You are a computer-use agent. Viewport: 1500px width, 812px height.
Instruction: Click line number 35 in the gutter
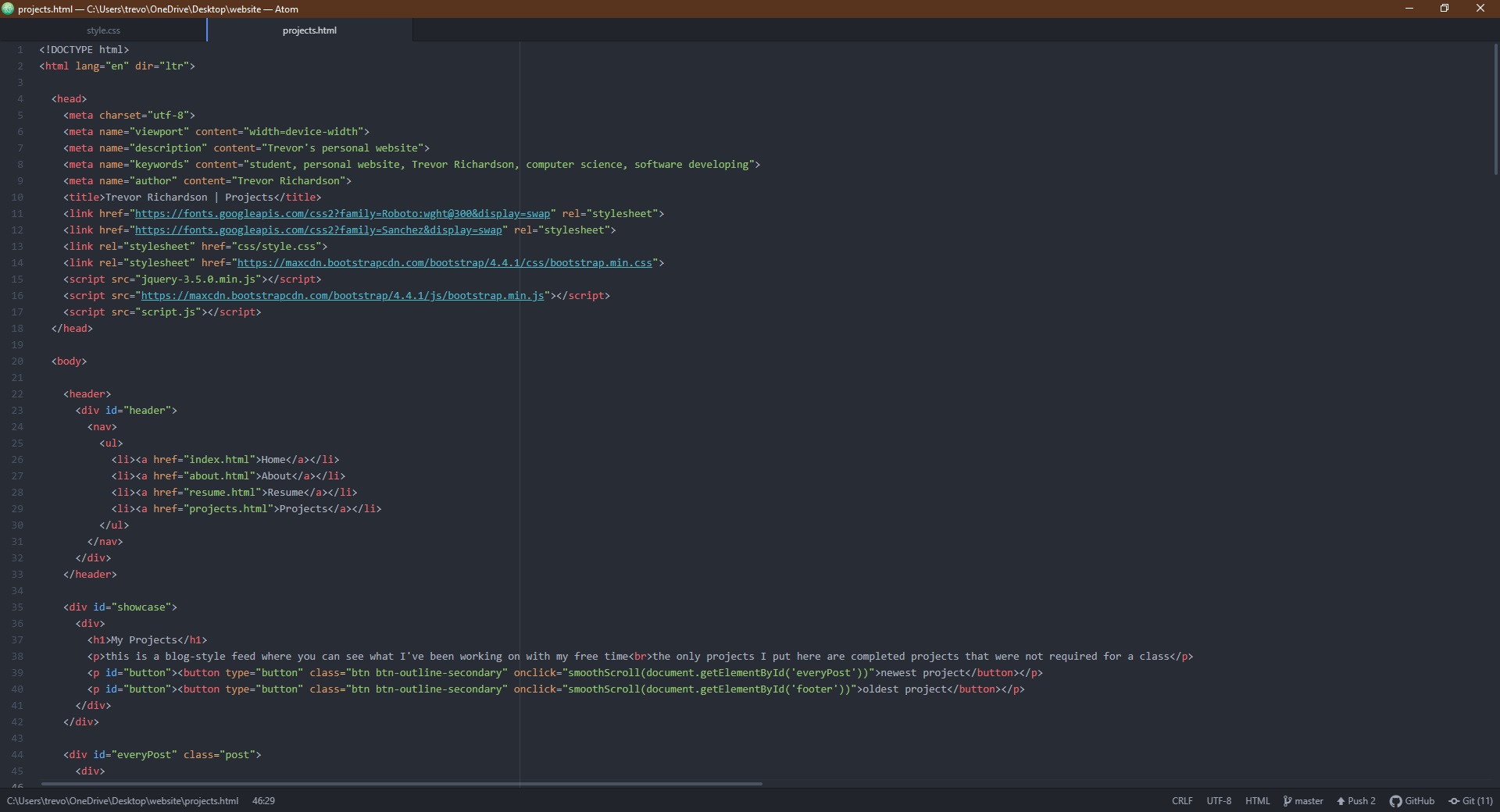[17, 607]
